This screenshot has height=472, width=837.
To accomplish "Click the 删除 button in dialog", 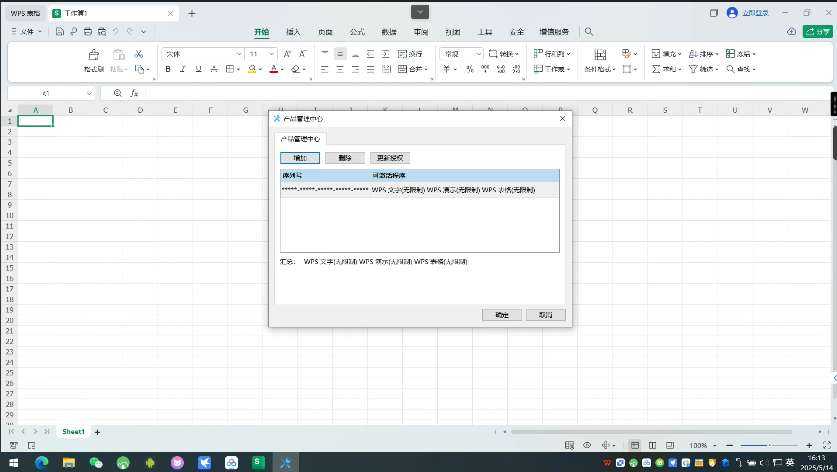I will [x=345, y=158].
